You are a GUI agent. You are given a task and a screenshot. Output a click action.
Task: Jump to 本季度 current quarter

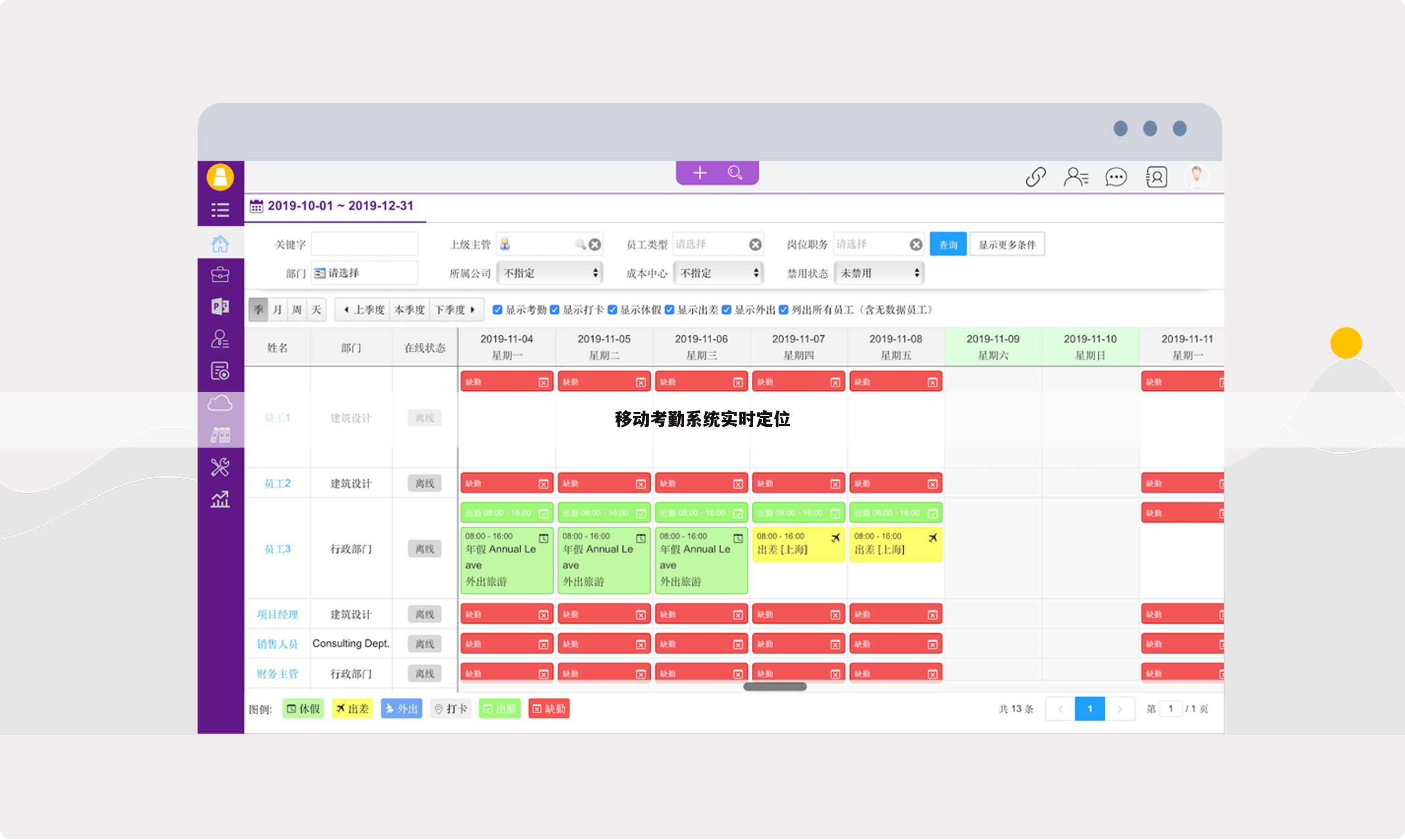pos(409,310)
